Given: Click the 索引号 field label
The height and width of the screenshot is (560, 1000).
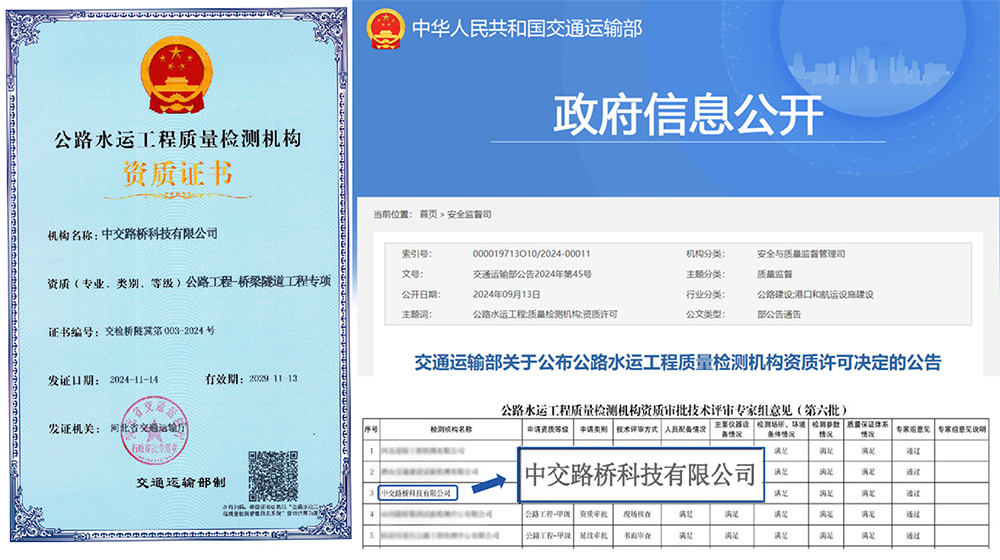Looking at the screenshot, I should point(416,254).
